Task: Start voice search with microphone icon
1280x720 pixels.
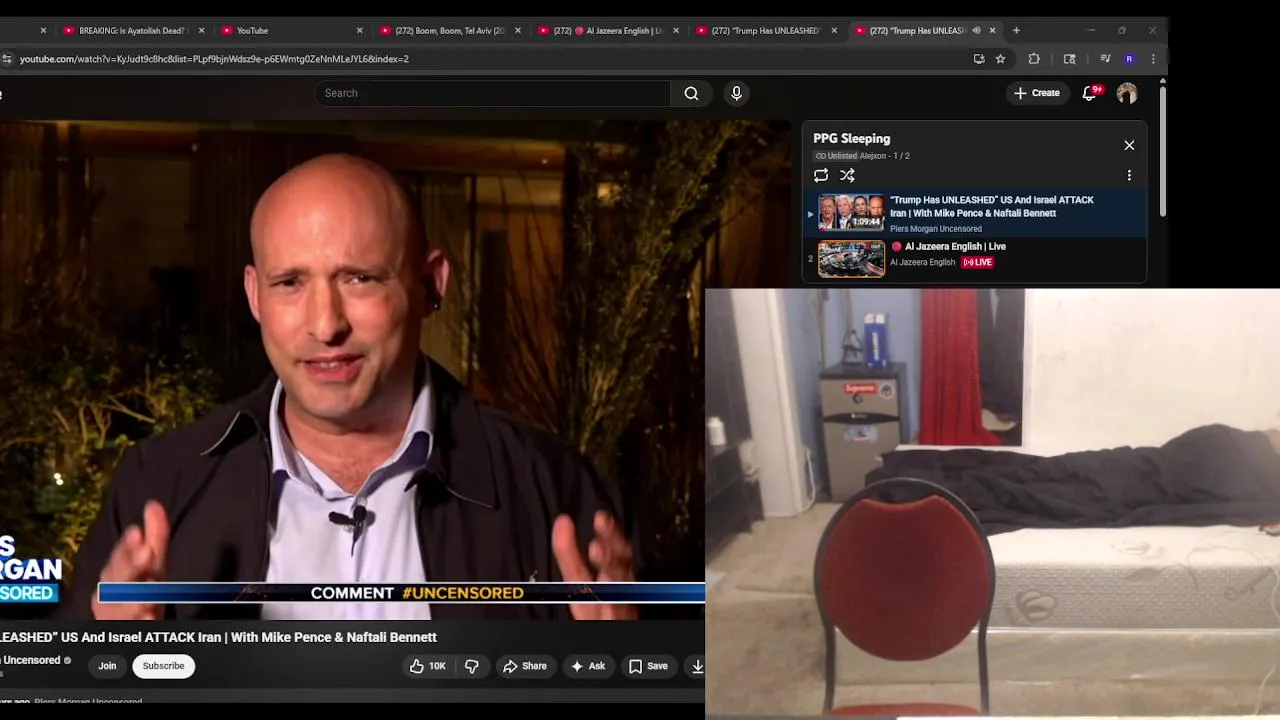Action: pos(736,93)
